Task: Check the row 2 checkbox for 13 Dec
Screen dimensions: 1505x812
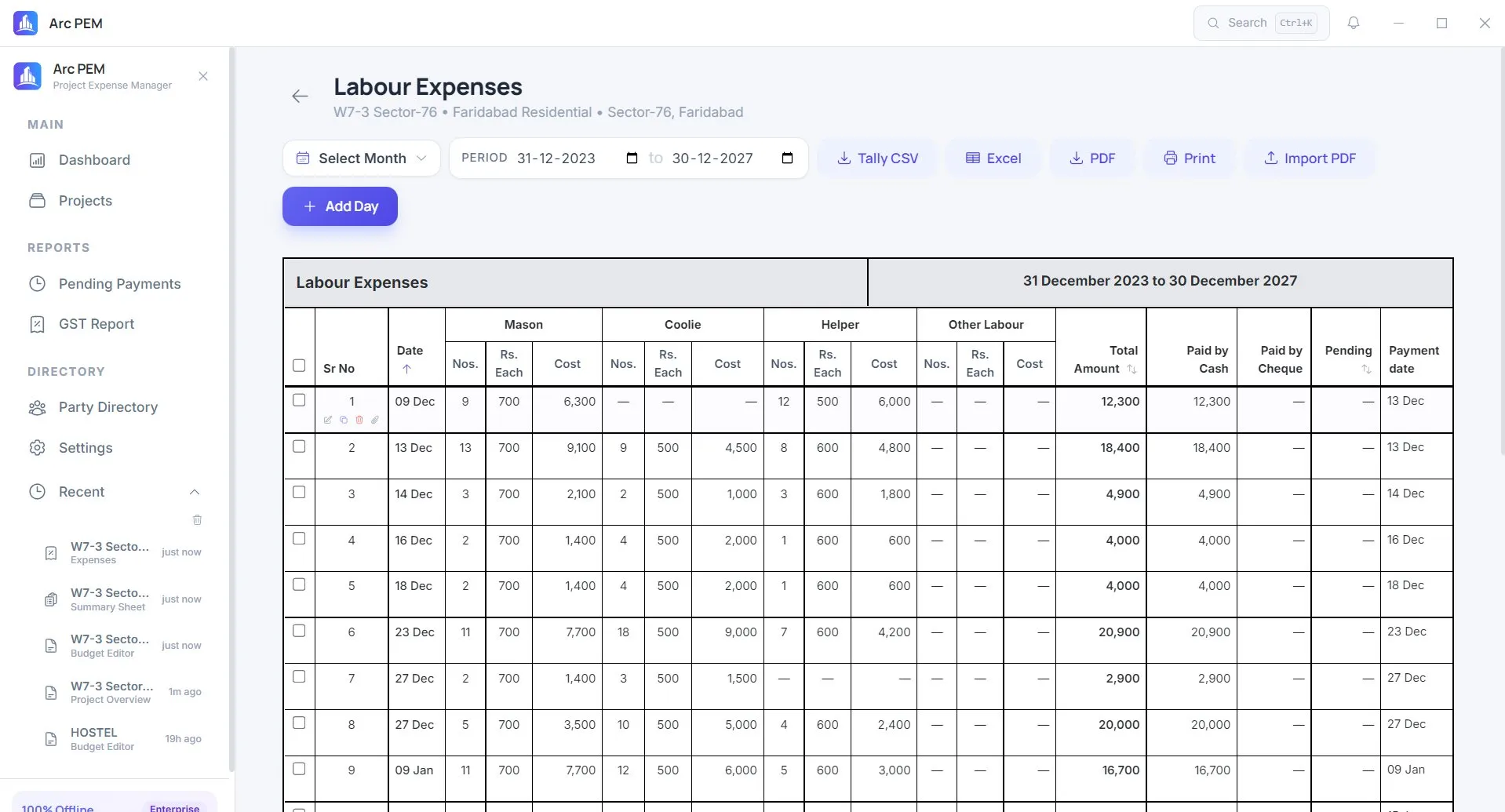Action: point(299,446)
